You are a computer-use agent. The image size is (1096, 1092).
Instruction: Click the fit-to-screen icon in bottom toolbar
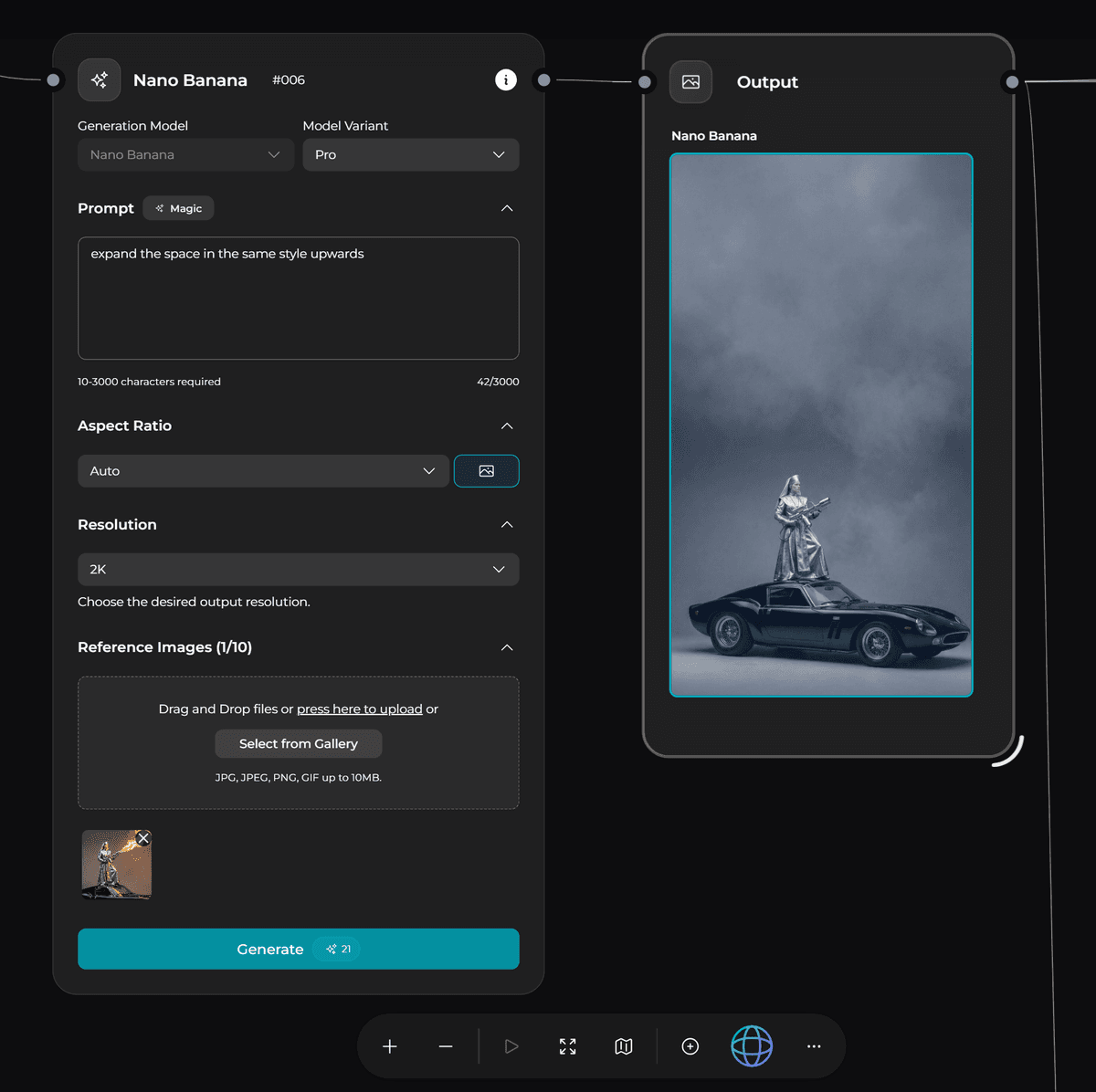click(568, 1046)
